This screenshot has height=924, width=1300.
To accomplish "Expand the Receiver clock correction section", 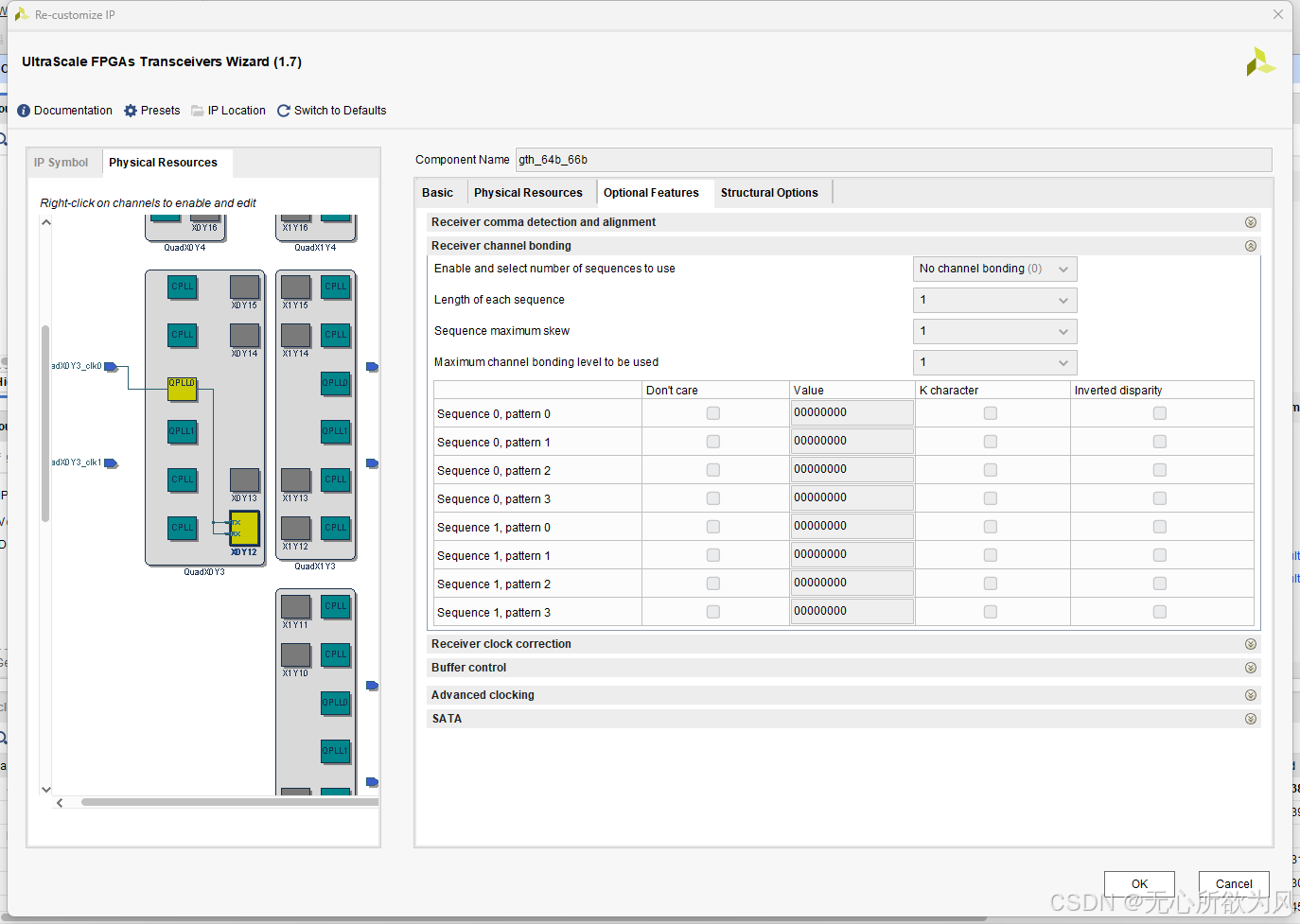I will pyautogui.click(x=1251, y=644).
